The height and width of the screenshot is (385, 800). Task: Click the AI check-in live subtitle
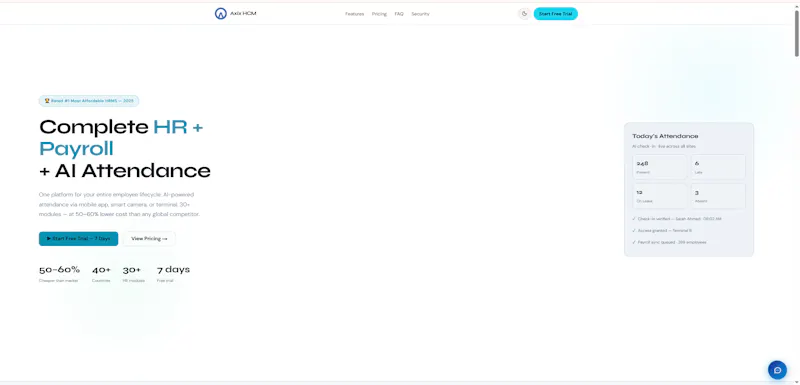click(664, 146)
